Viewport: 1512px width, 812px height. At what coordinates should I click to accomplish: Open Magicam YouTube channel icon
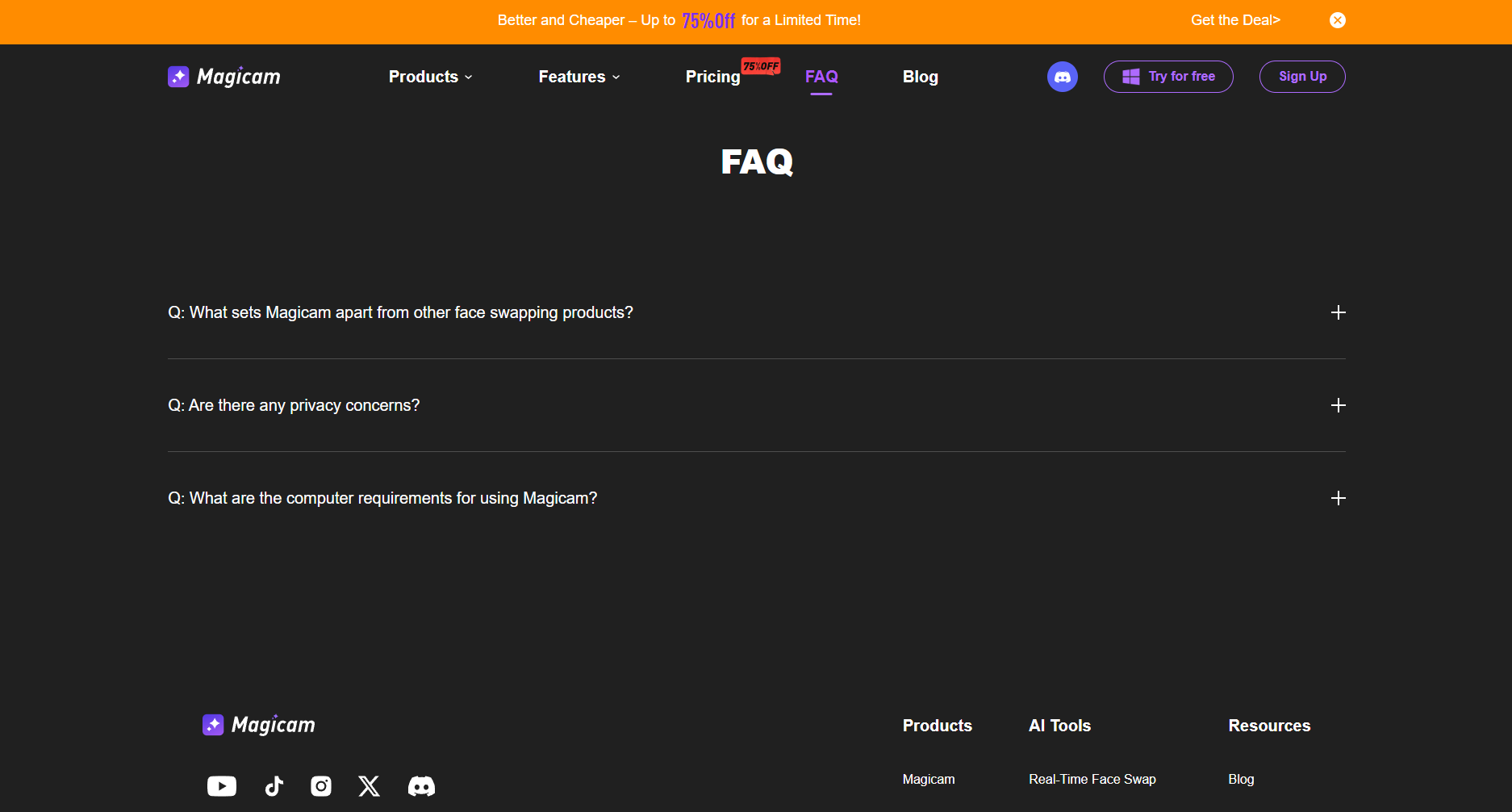tap(222, 786)
